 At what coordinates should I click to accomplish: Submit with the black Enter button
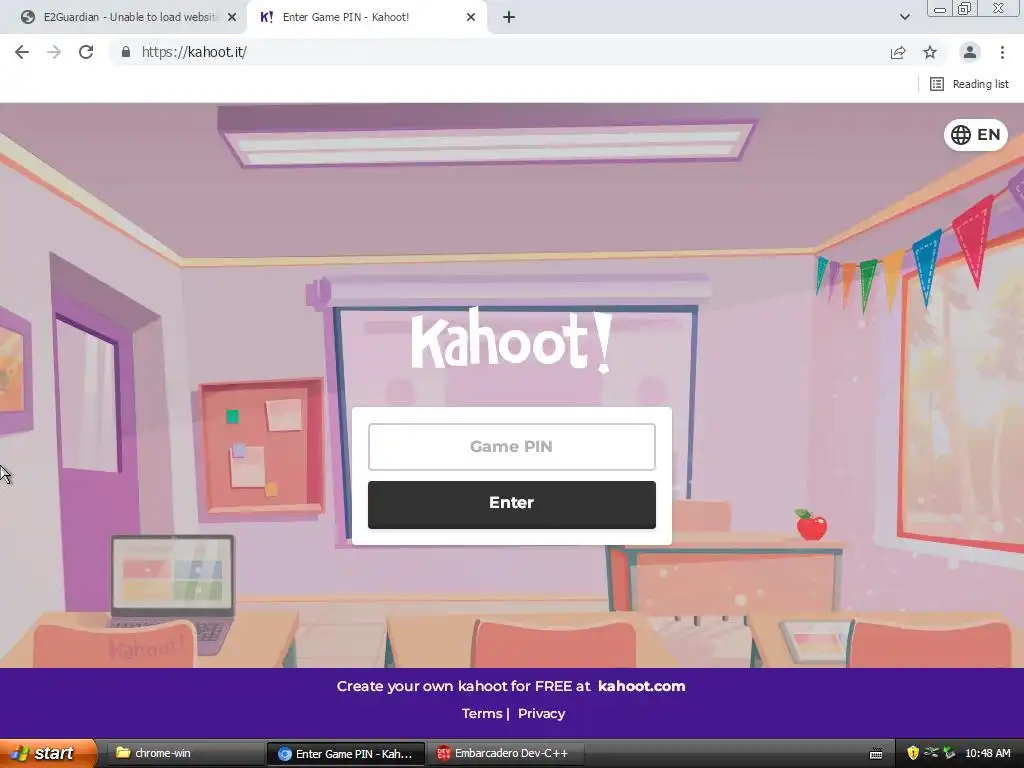point(511,505)
